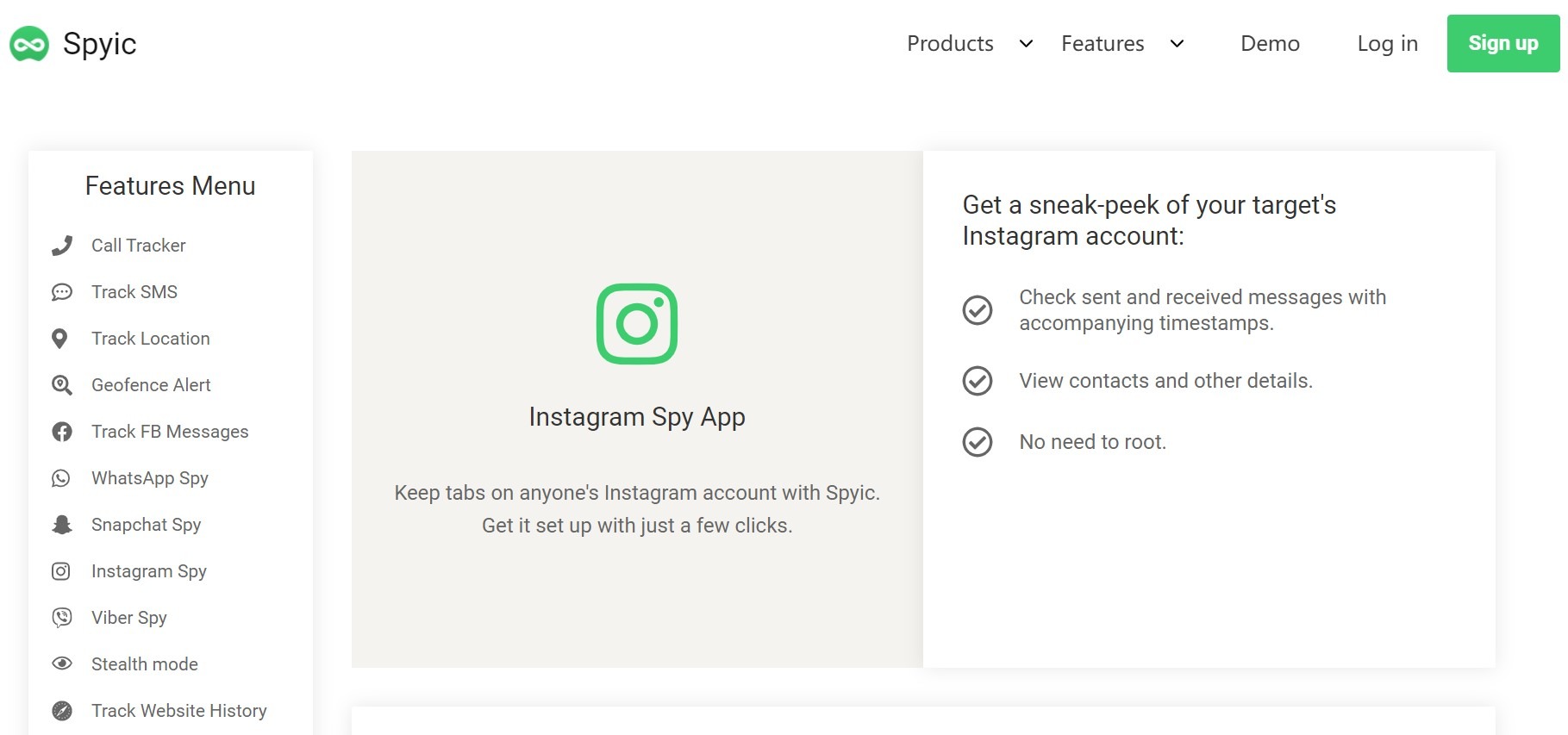Click checkmark beside sent and received messages

(978, 310)
